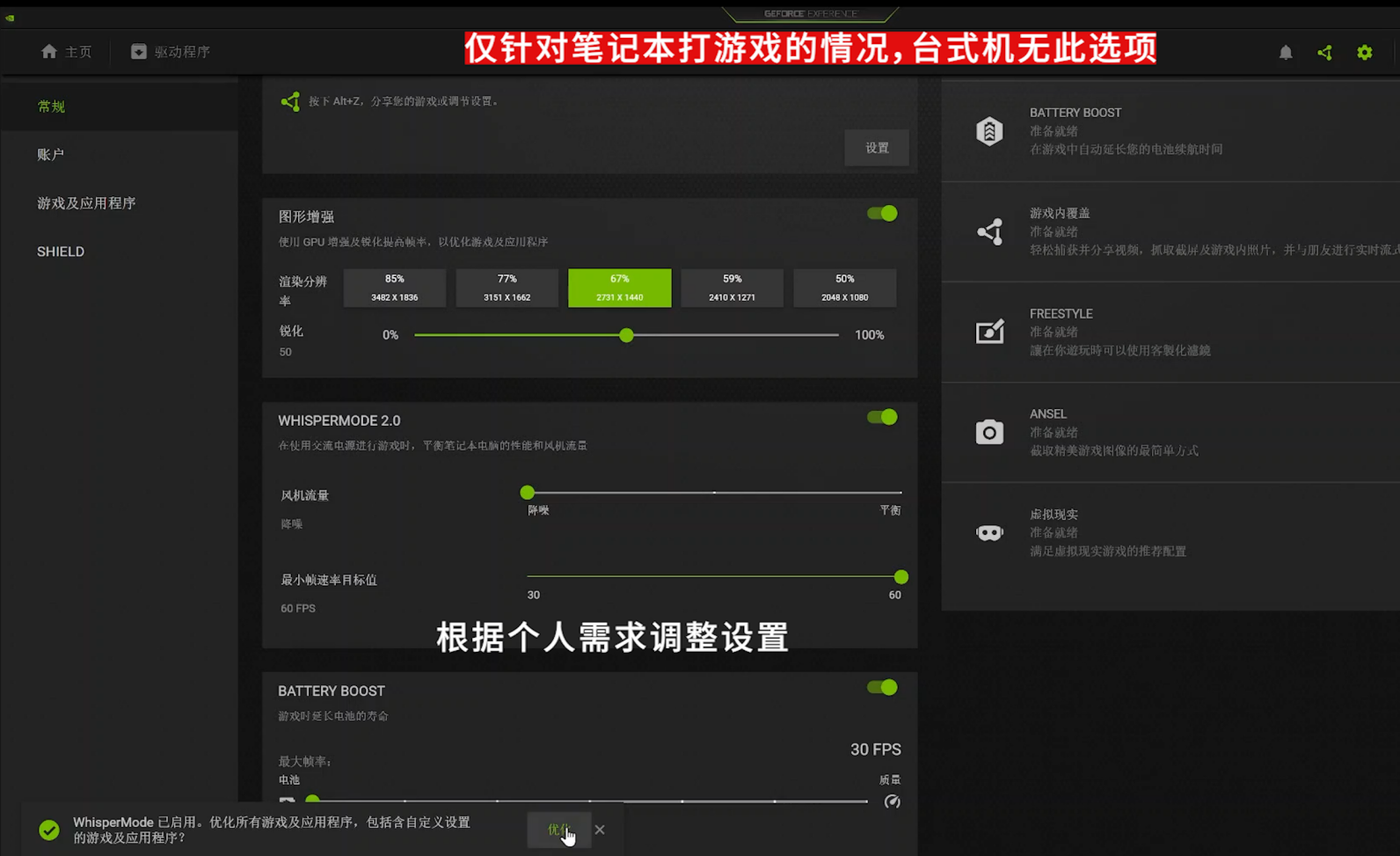Disable the 图形增强 toggle

882,214
